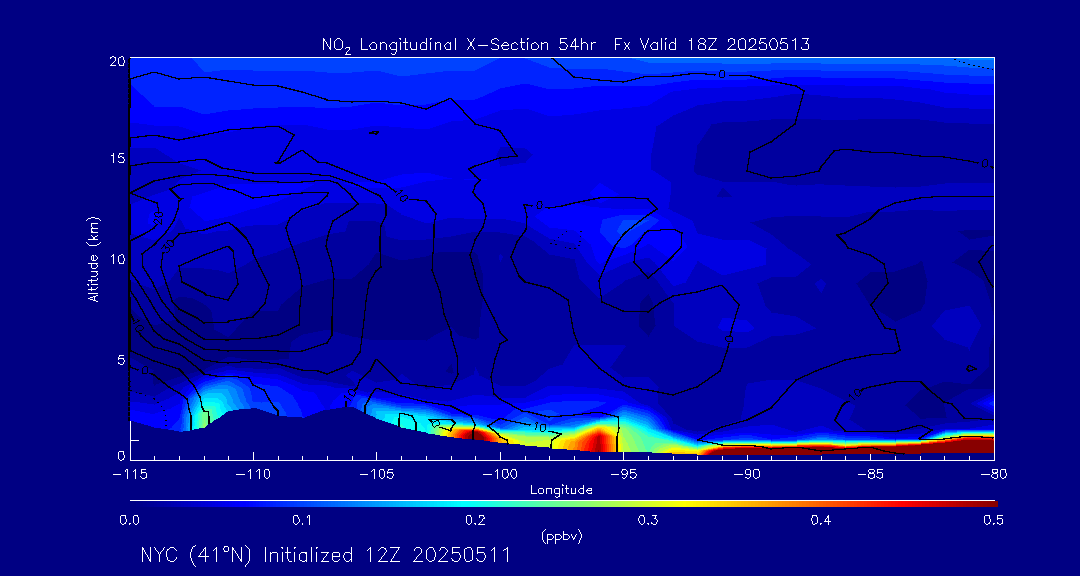Click the -105 longitude tick label
This screenshot has height=576, width=1080.
coord(376,475)
